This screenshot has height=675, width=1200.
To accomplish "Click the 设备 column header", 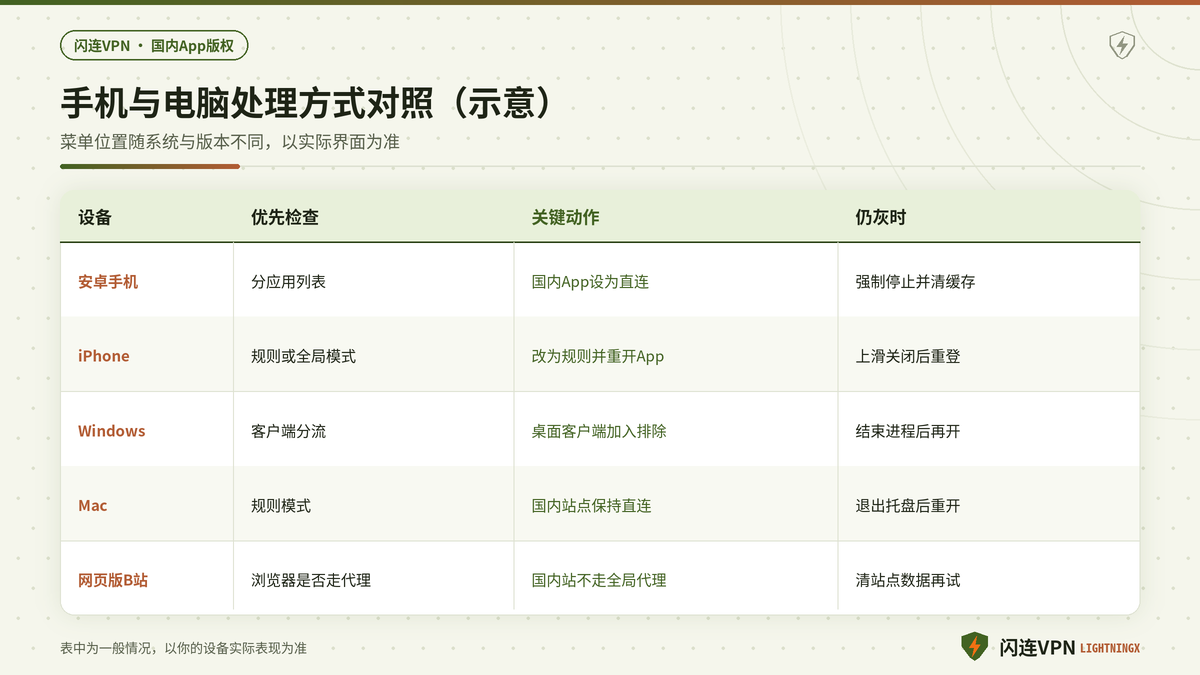I will click(95, 217).
